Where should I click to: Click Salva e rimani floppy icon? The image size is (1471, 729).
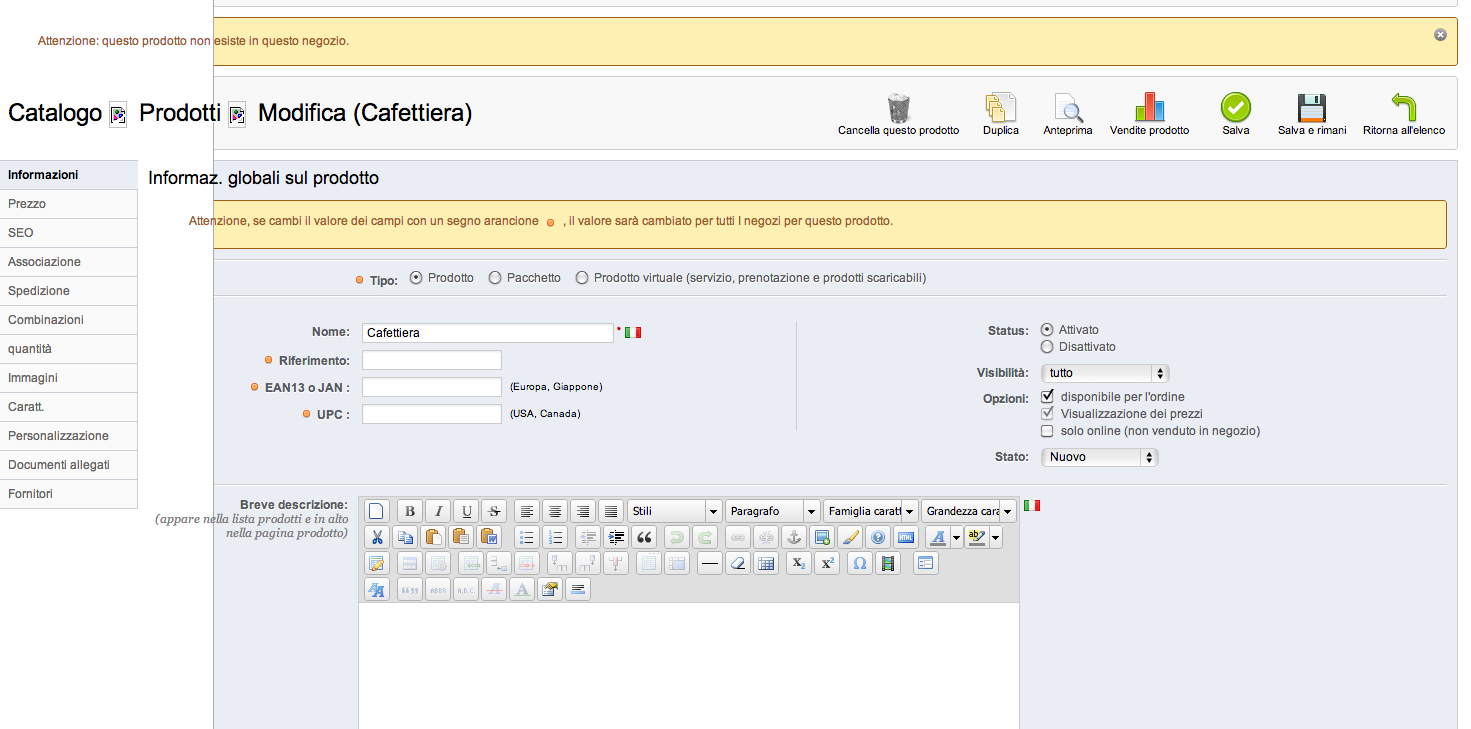(x=1312, y=108)
